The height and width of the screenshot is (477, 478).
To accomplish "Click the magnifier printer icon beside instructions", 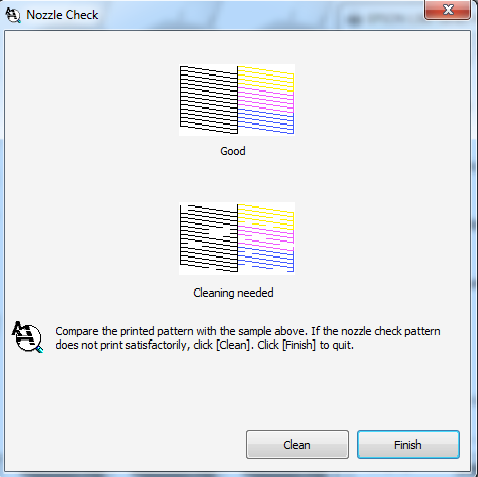I will (28, 337).
